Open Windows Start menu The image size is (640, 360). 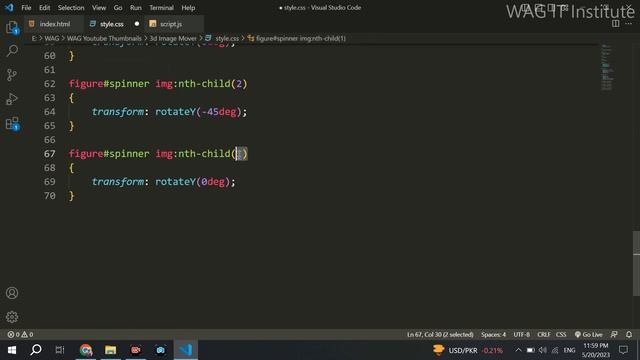pos(12,350)
